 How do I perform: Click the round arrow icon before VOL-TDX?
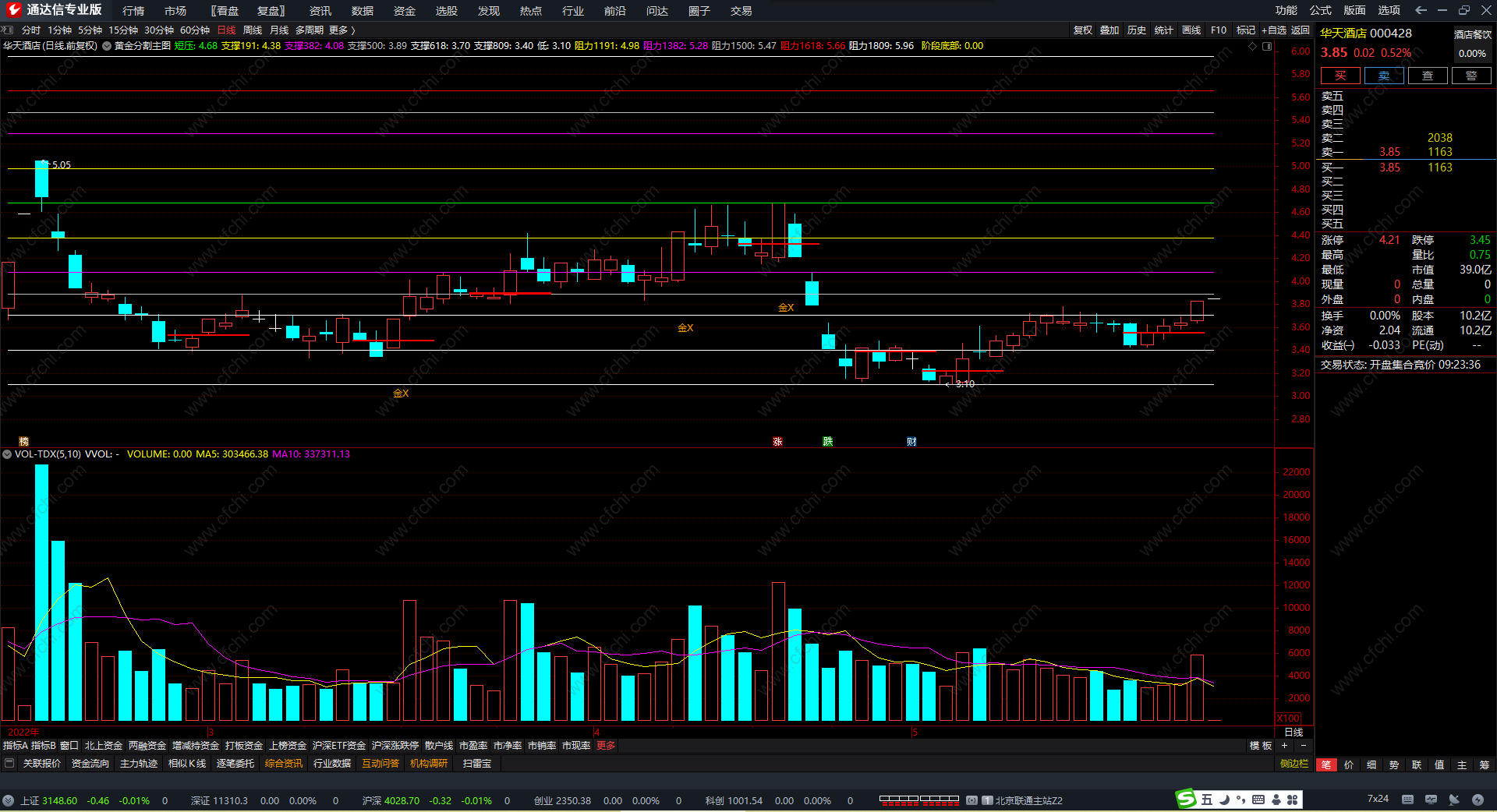tap(7, 454)
